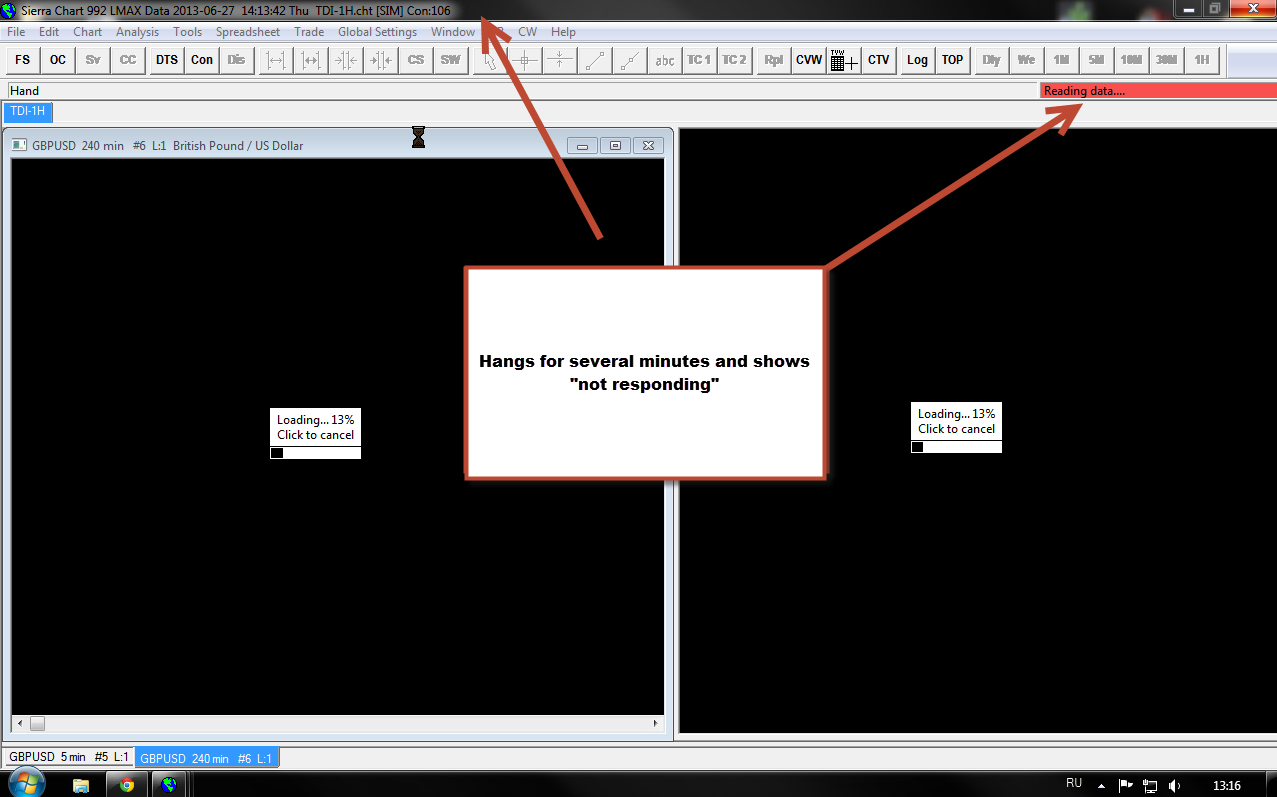Select the TDI-1H chartbook tab
The width and height of the screenshot is (1277, 797).
[x=28, y=111]
